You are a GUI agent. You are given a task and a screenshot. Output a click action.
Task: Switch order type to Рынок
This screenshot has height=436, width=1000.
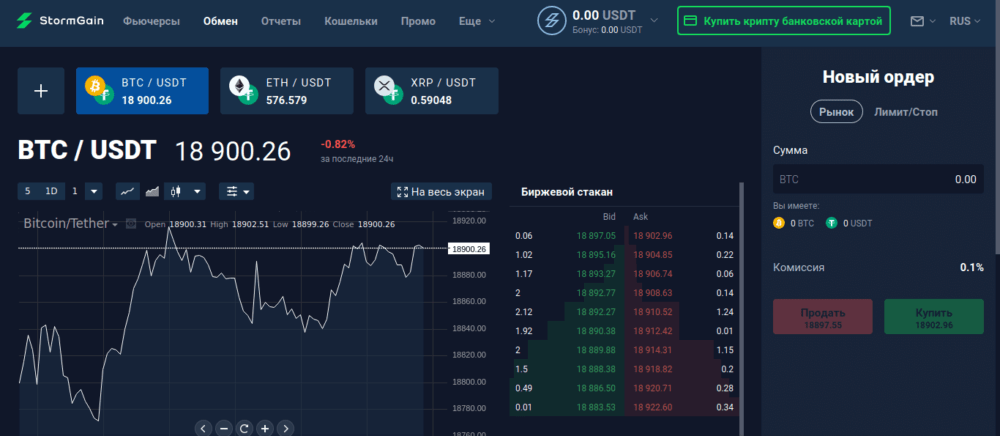[836, 112]
